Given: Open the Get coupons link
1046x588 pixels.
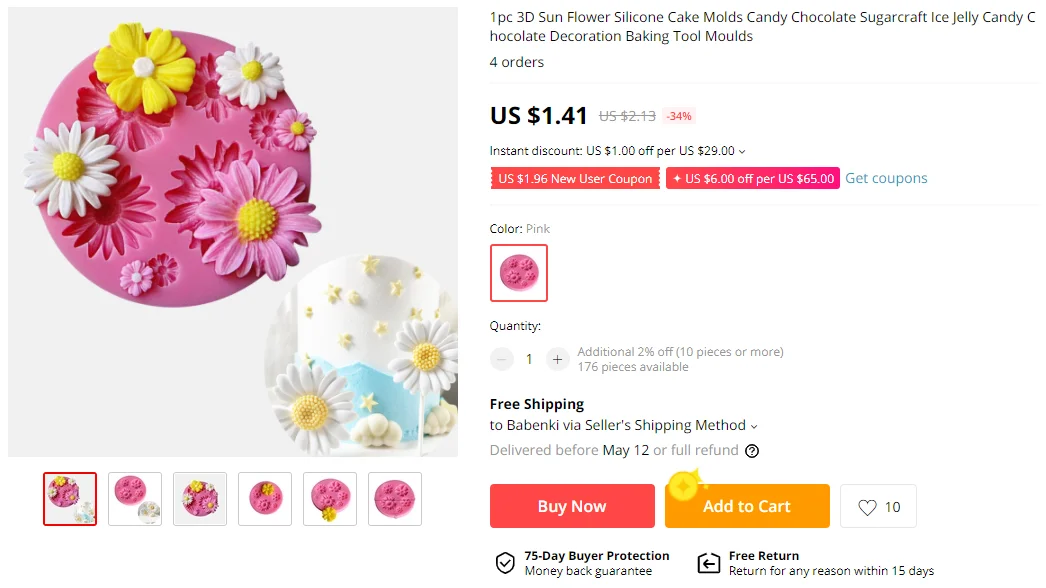Looking at the screenshot, I should point(886,179).
